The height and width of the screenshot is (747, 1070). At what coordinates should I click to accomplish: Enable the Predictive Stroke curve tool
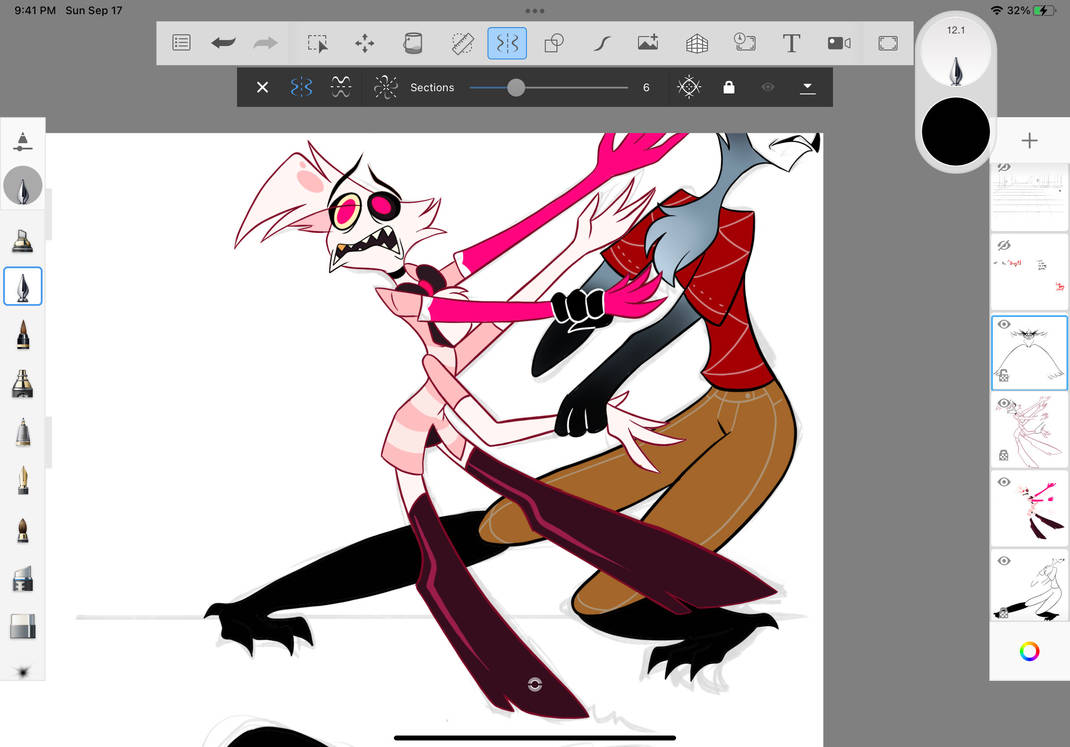pos(601,43)
